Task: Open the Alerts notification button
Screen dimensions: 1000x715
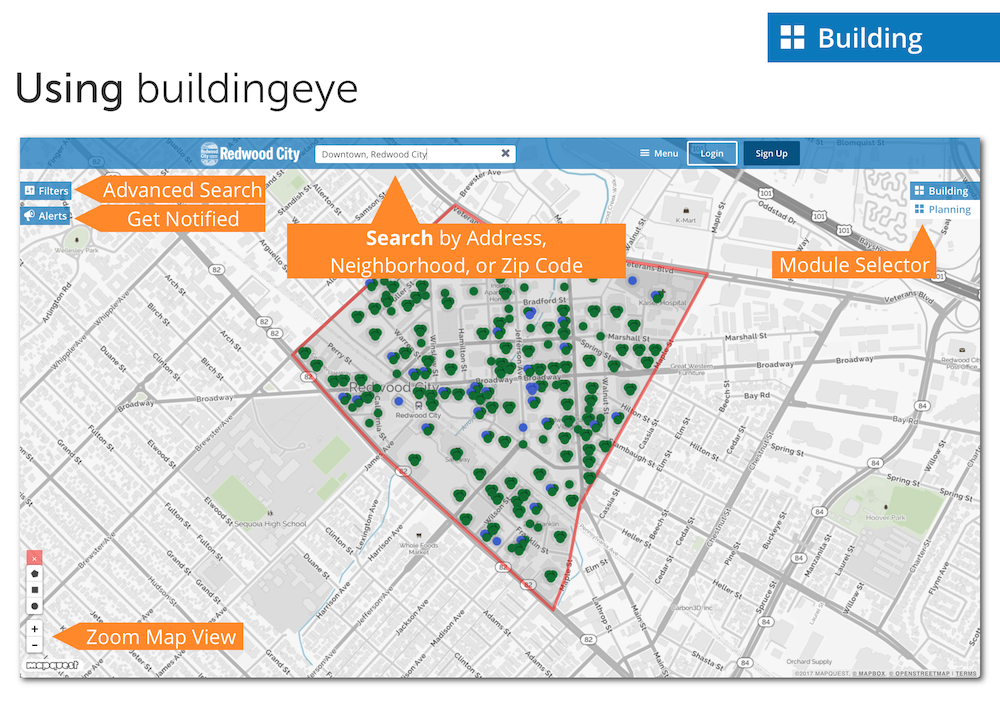Action: pos(46,216)
